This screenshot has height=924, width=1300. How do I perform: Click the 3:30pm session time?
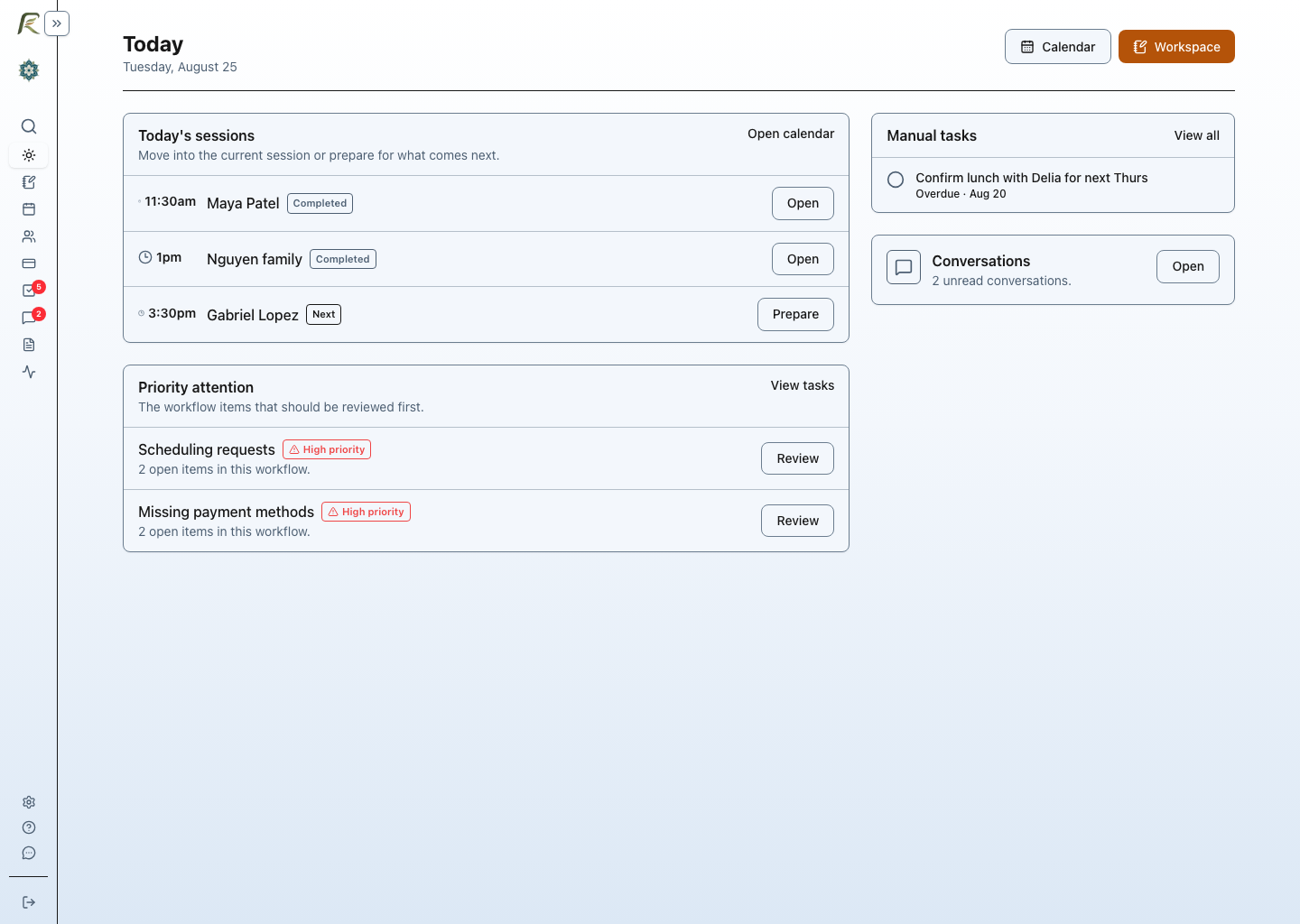point(172,313)
